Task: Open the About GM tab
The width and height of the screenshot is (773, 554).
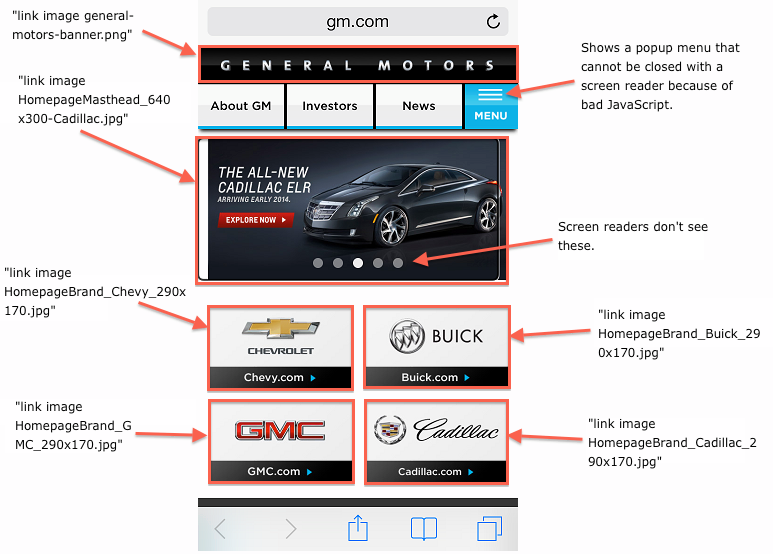Action: click(x=241, y=106)
